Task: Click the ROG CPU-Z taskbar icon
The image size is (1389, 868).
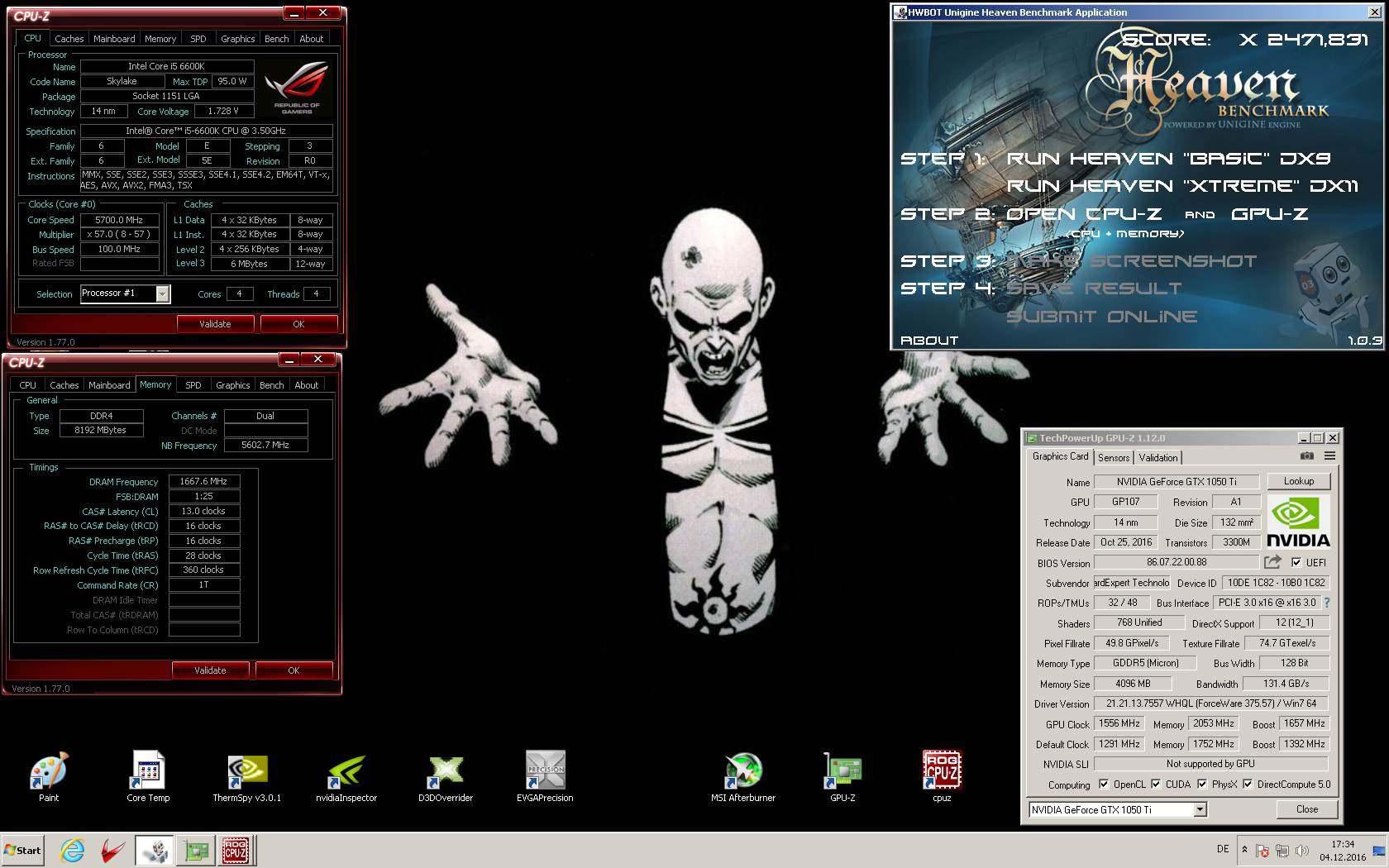Action: pos(236,850)
